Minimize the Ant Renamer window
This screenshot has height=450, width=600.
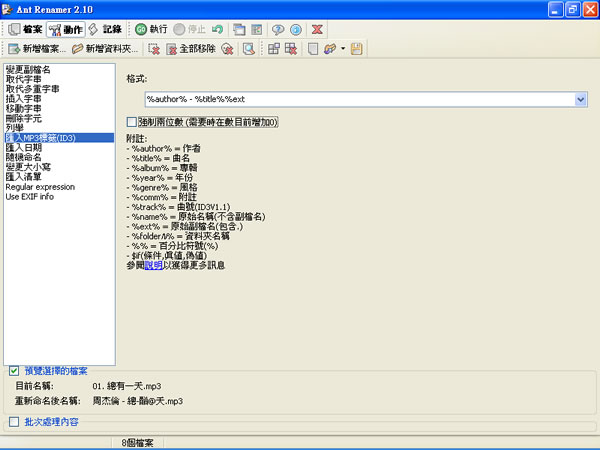[x=556, y=10]
